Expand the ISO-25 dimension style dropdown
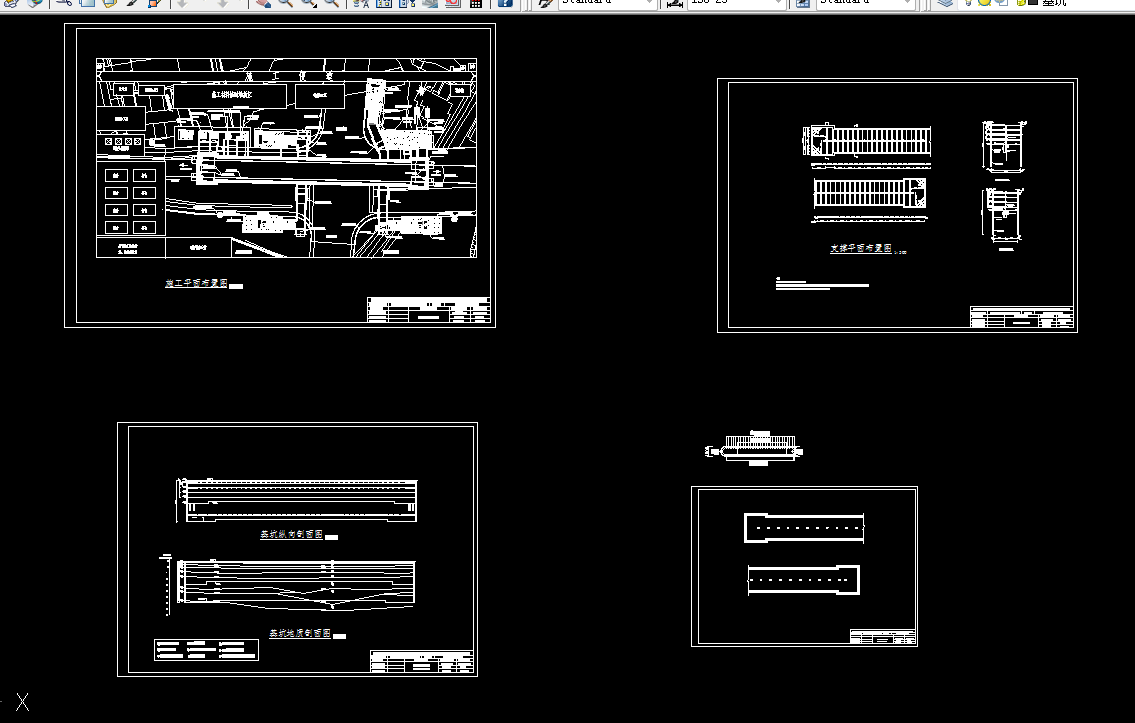 click(x=778, y=3)
